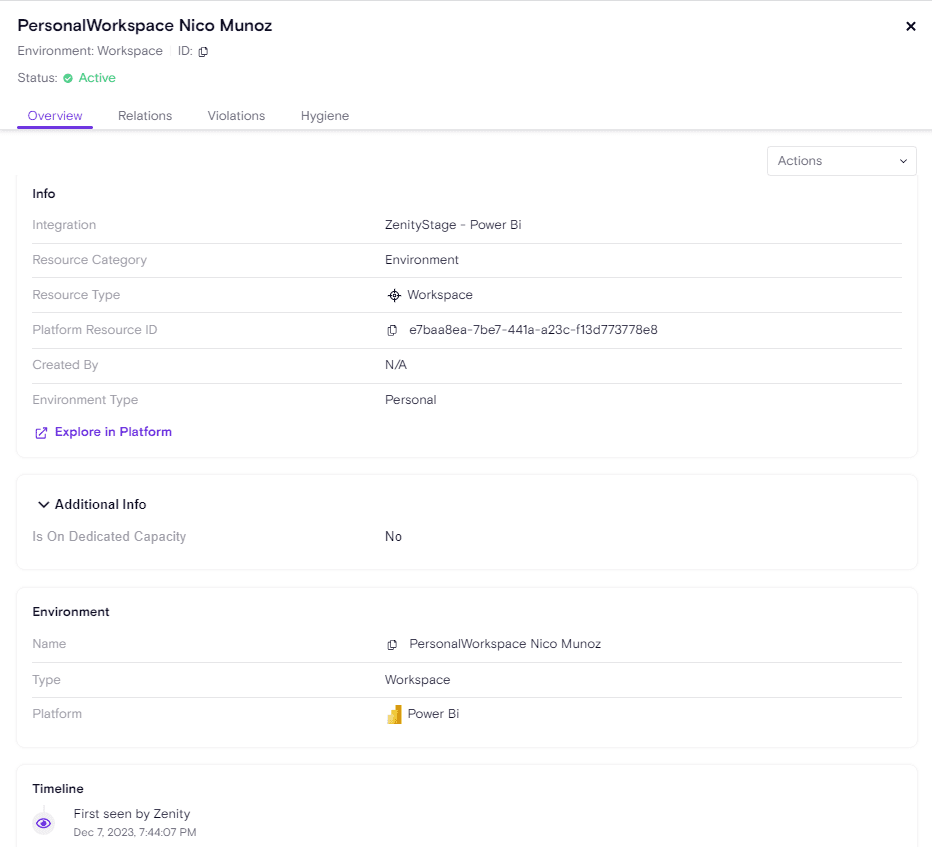The width and height of the screenshot is (932, 847).
Task: Switch to the Overview tab
Action: (55, 116)
